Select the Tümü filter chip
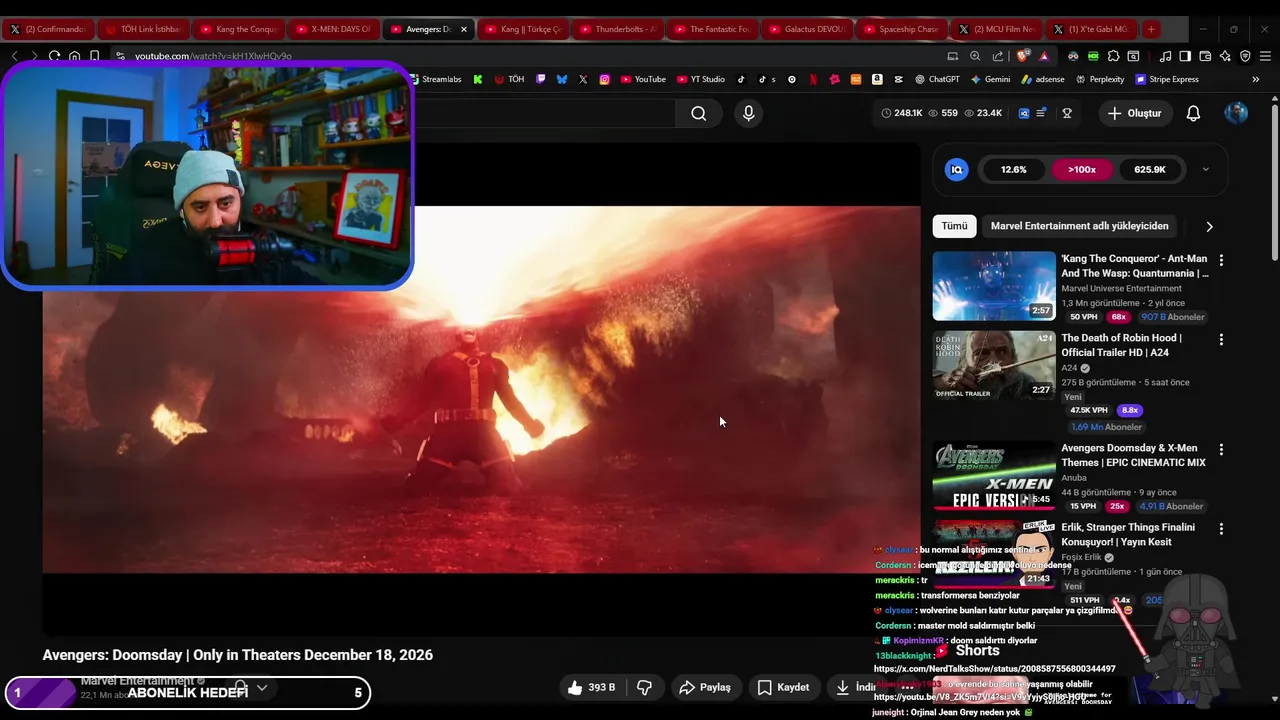Image resolution: width=1280 pixels, height=720 pixels. [954, 226]
